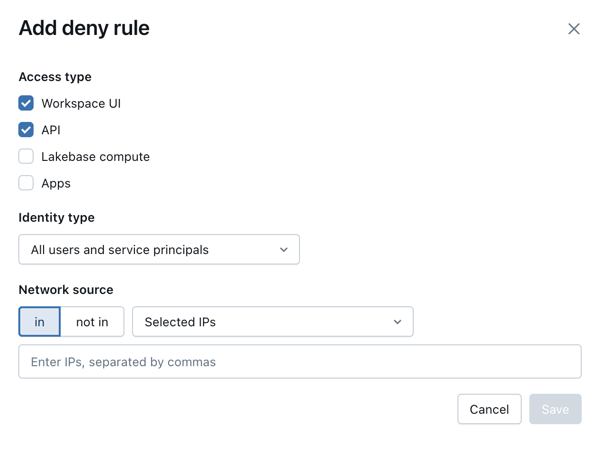Click the "Workspace UI" label text
The width and height of the screenshot is (600, 452).
81,103
